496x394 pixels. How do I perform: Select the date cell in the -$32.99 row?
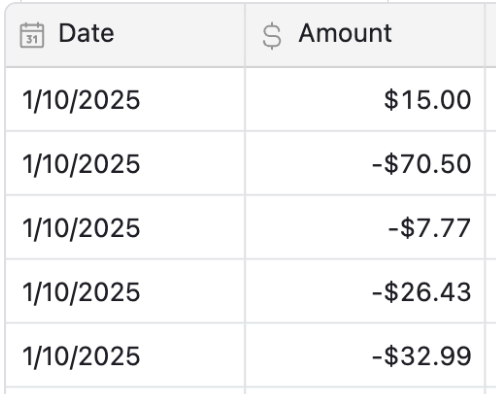pyautogui.click(x=125, y=355)
